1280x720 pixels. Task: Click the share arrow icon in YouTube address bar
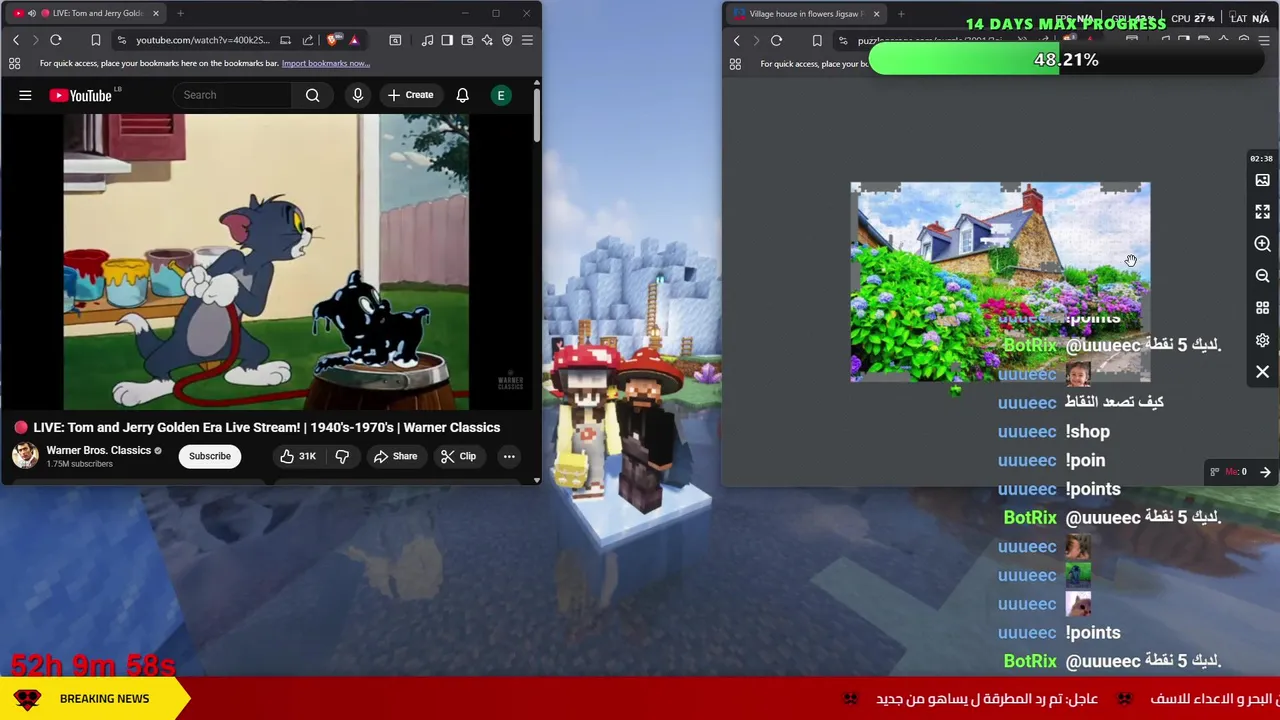click(308, 40)
